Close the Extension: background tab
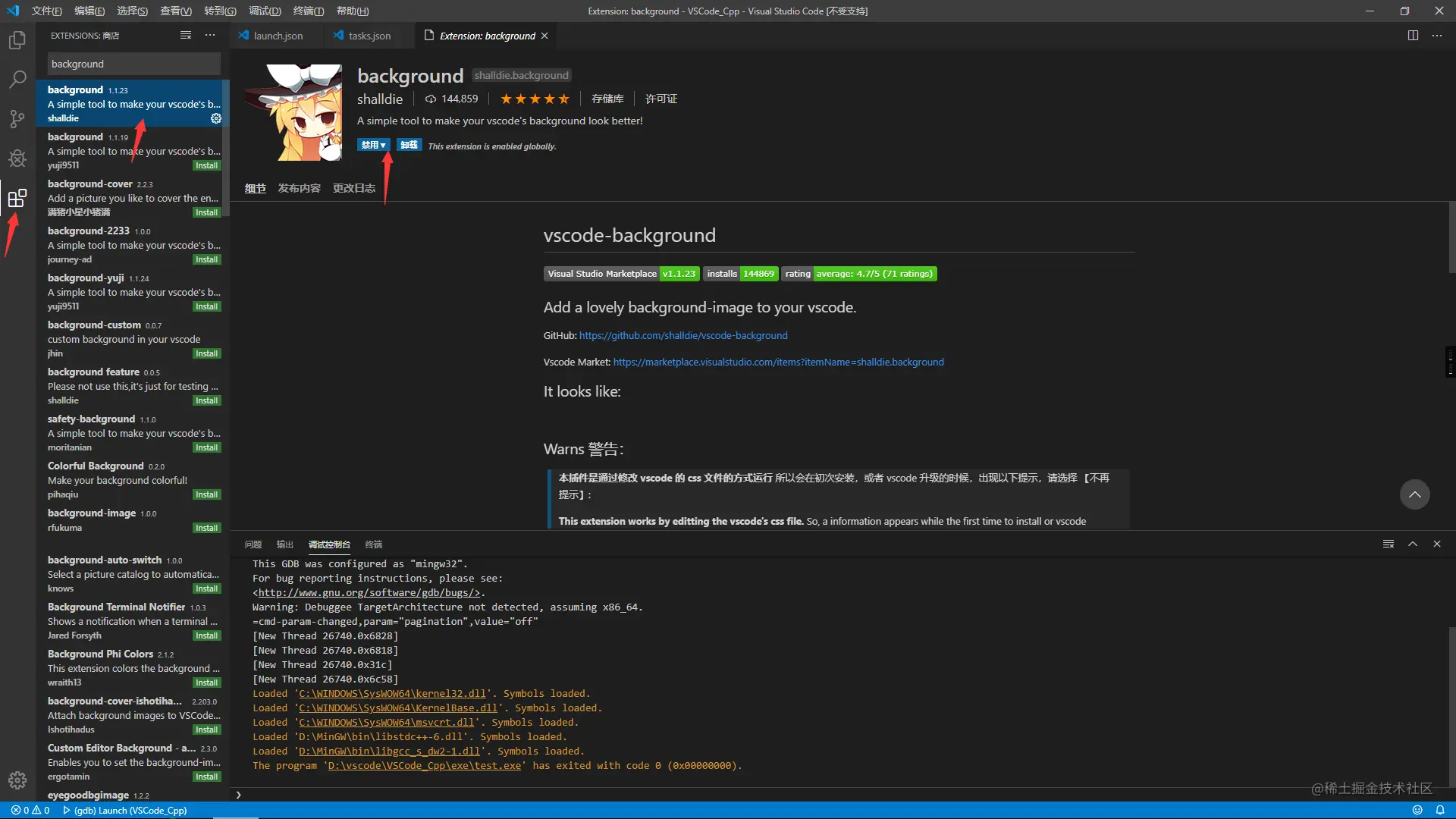Viewport: 1456px width, 819px height. [x=544, y=36]
